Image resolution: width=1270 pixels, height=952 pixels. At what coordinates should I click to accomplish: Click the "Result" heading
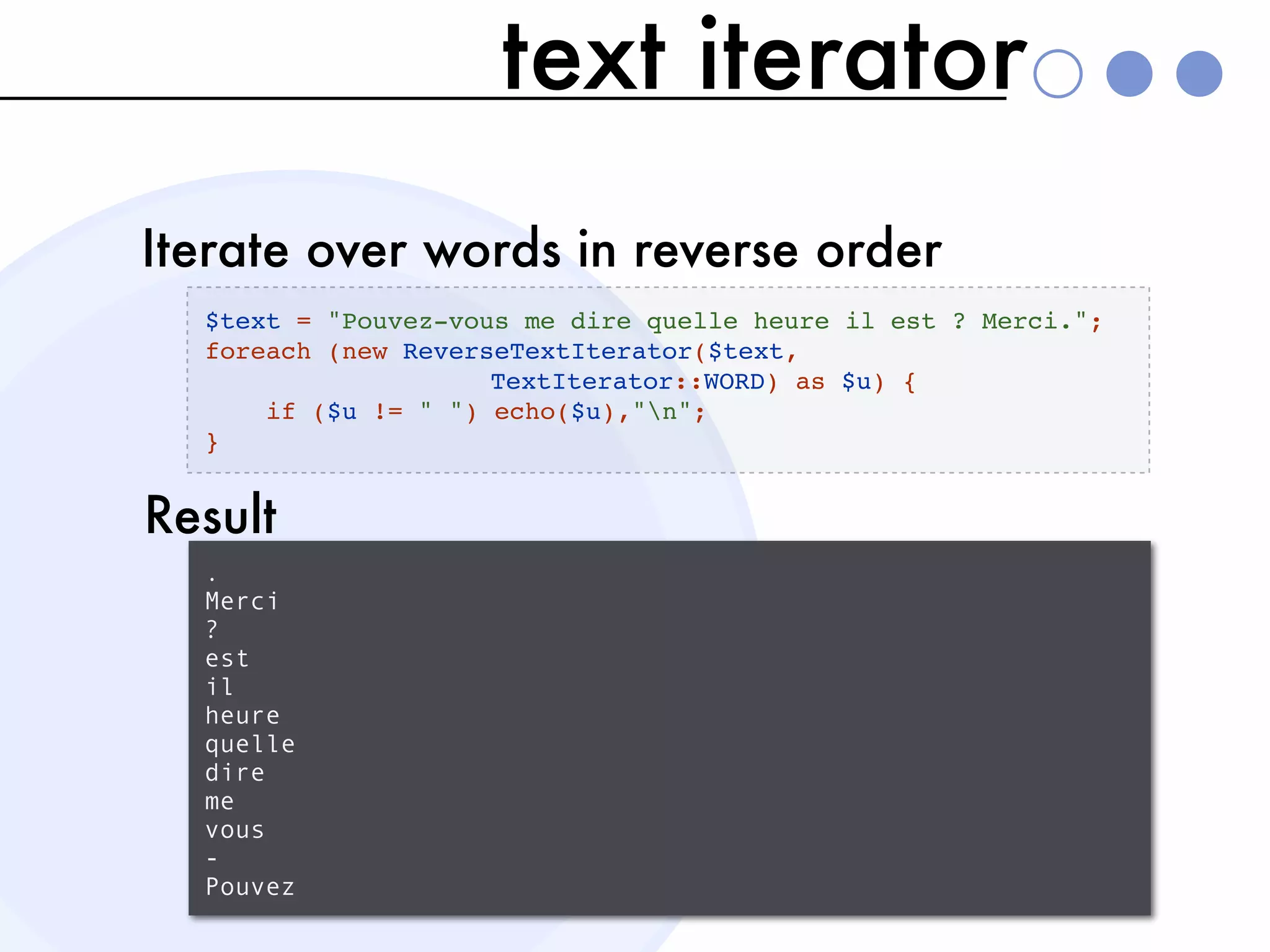point(211,514)
